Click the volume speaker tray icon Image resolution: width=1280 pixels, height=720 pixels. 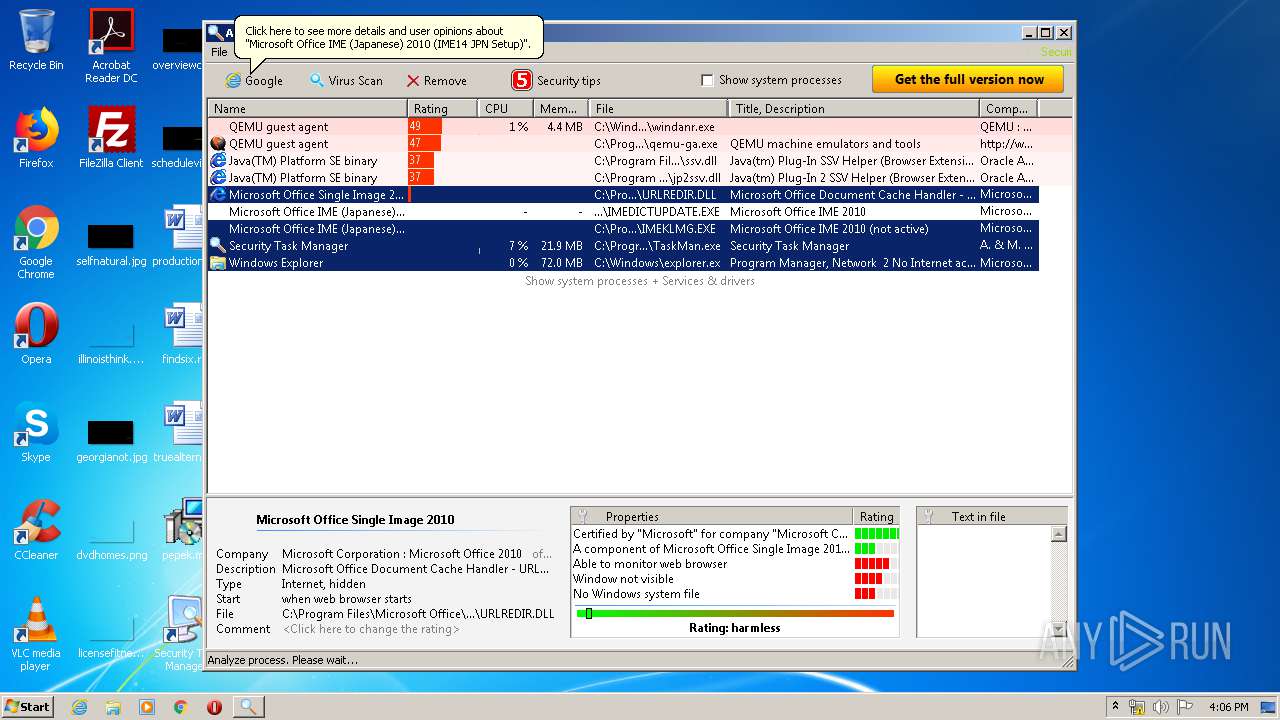click(x=1160, y=707)
